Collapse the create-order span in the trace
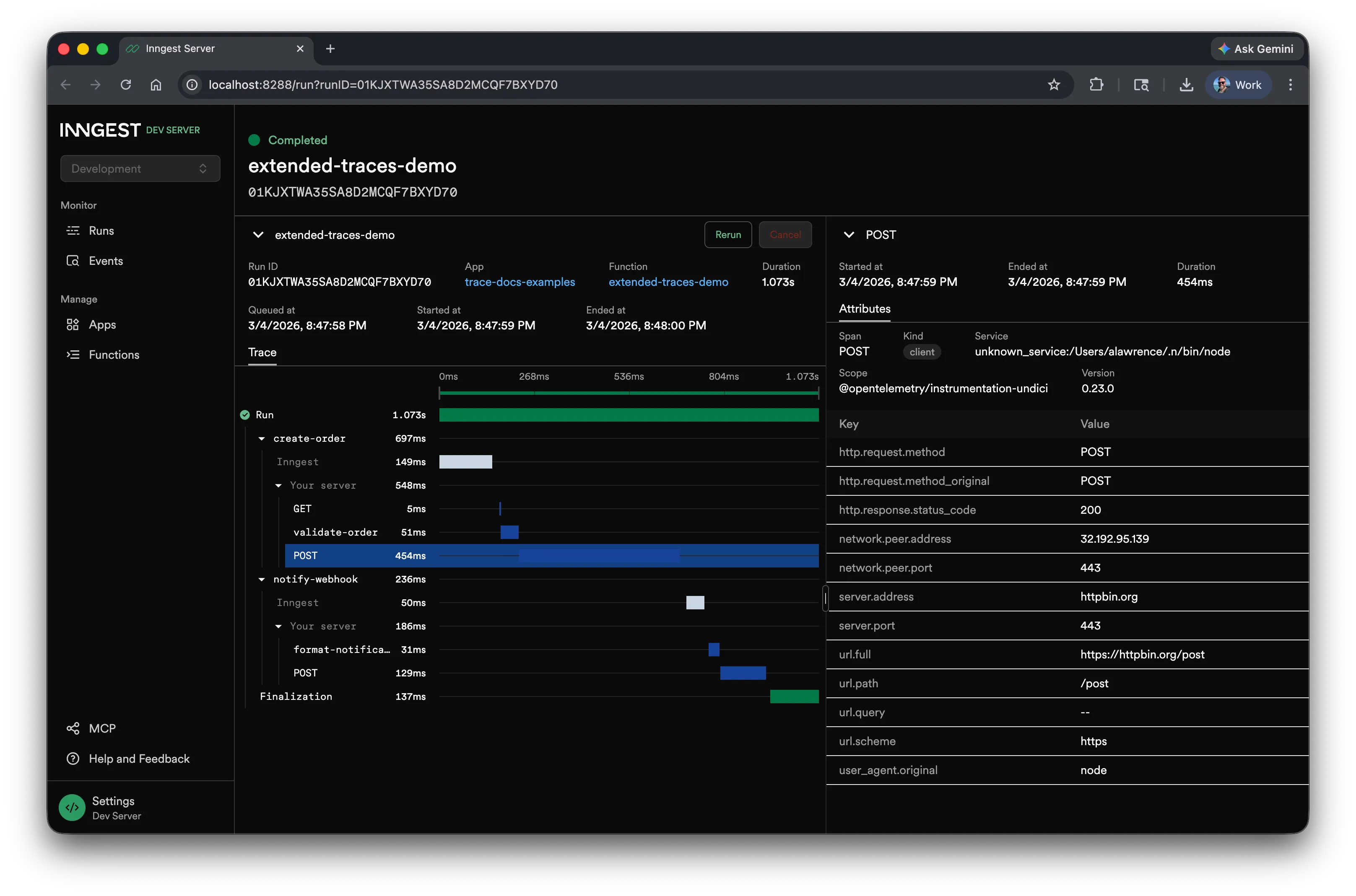This screenshot has width=1356, height=896. [x=262, y=438]
